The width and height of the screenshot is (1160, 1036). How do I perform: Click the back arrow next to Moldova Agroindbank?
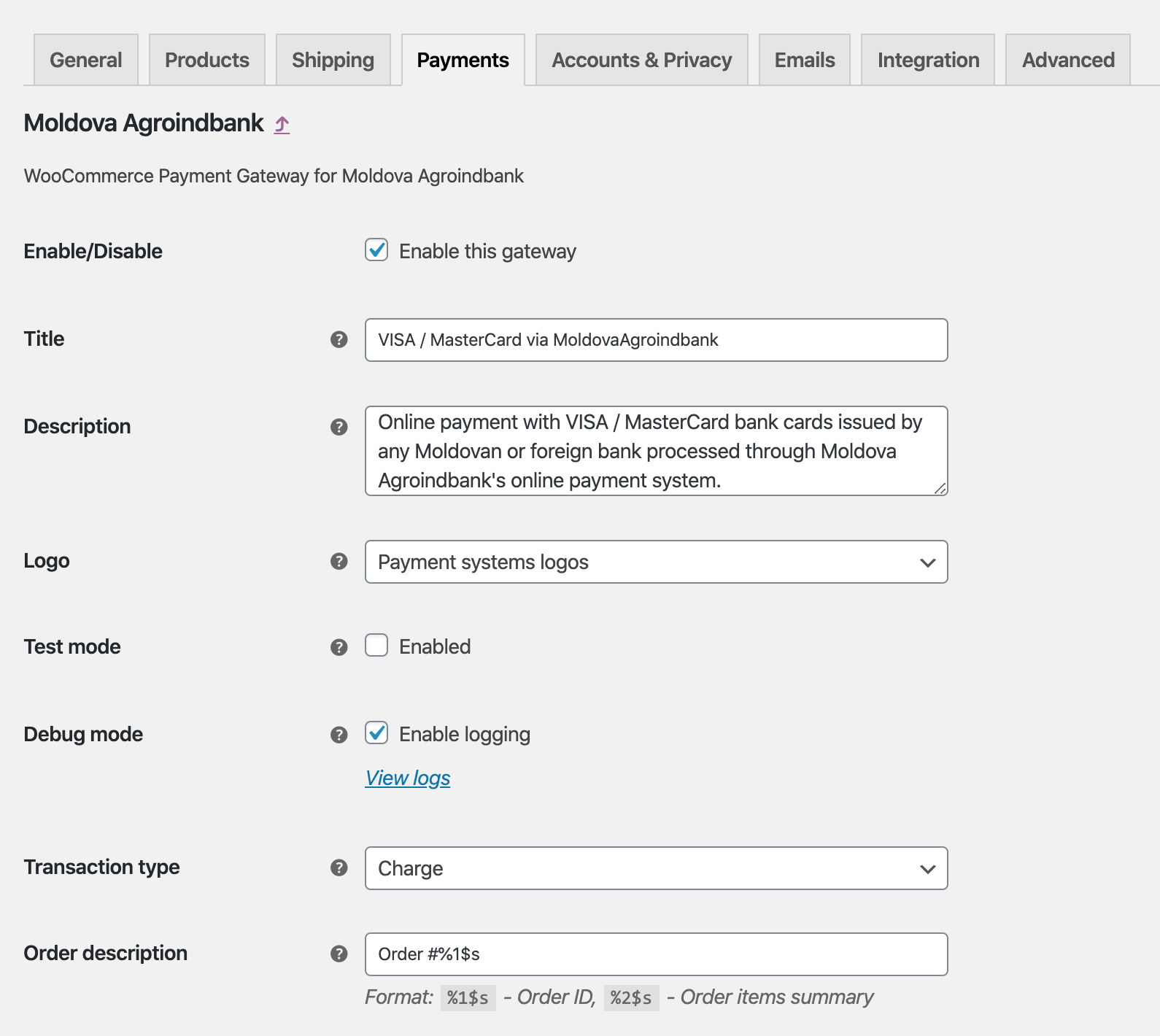coord(282,125)
